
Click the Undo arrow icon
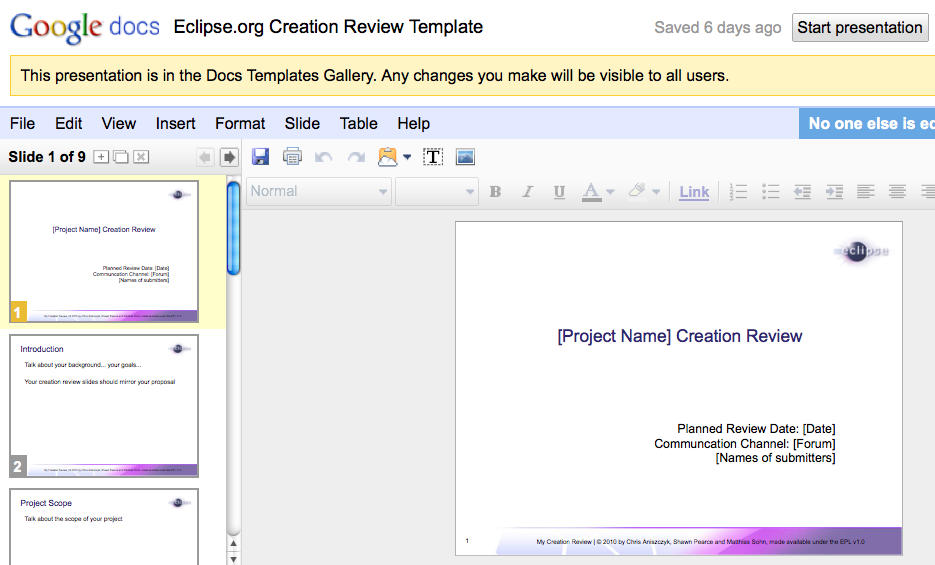[324, 157]
